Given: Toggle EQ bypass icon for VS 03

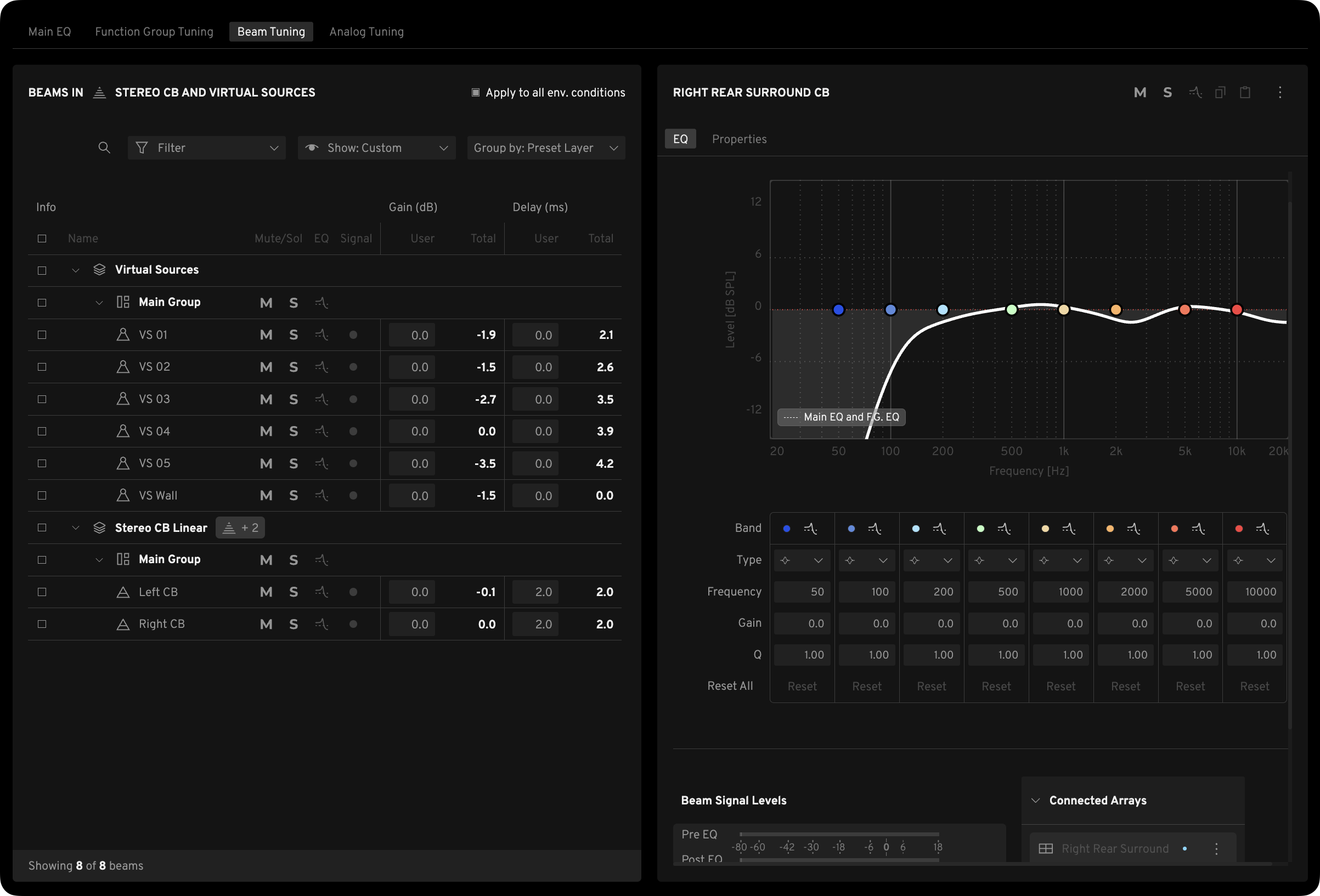Looking at the screenshot, I should pos(321,399).
